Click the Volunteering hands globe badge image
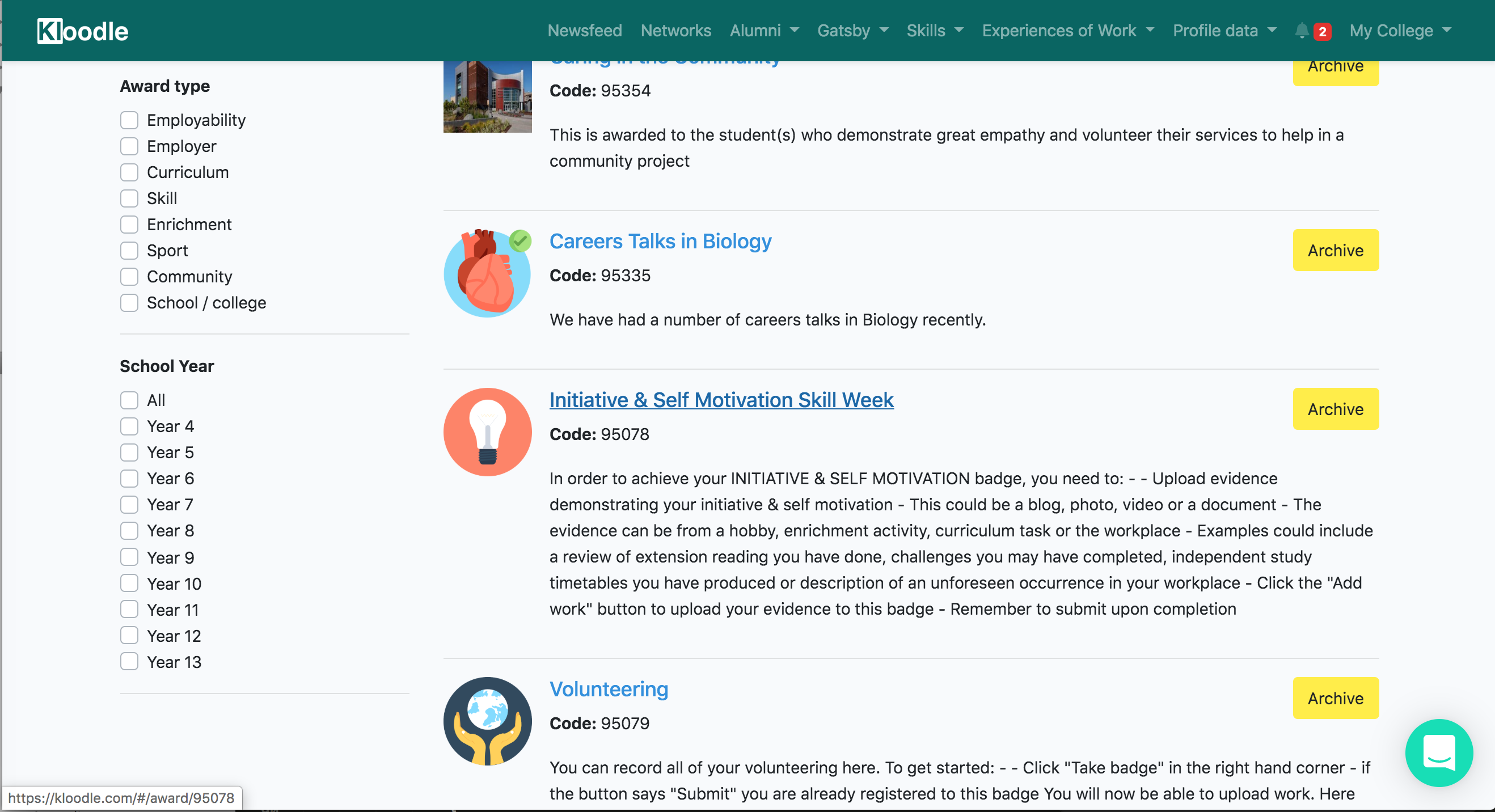 pyautogui.click(x=488, y=721)
